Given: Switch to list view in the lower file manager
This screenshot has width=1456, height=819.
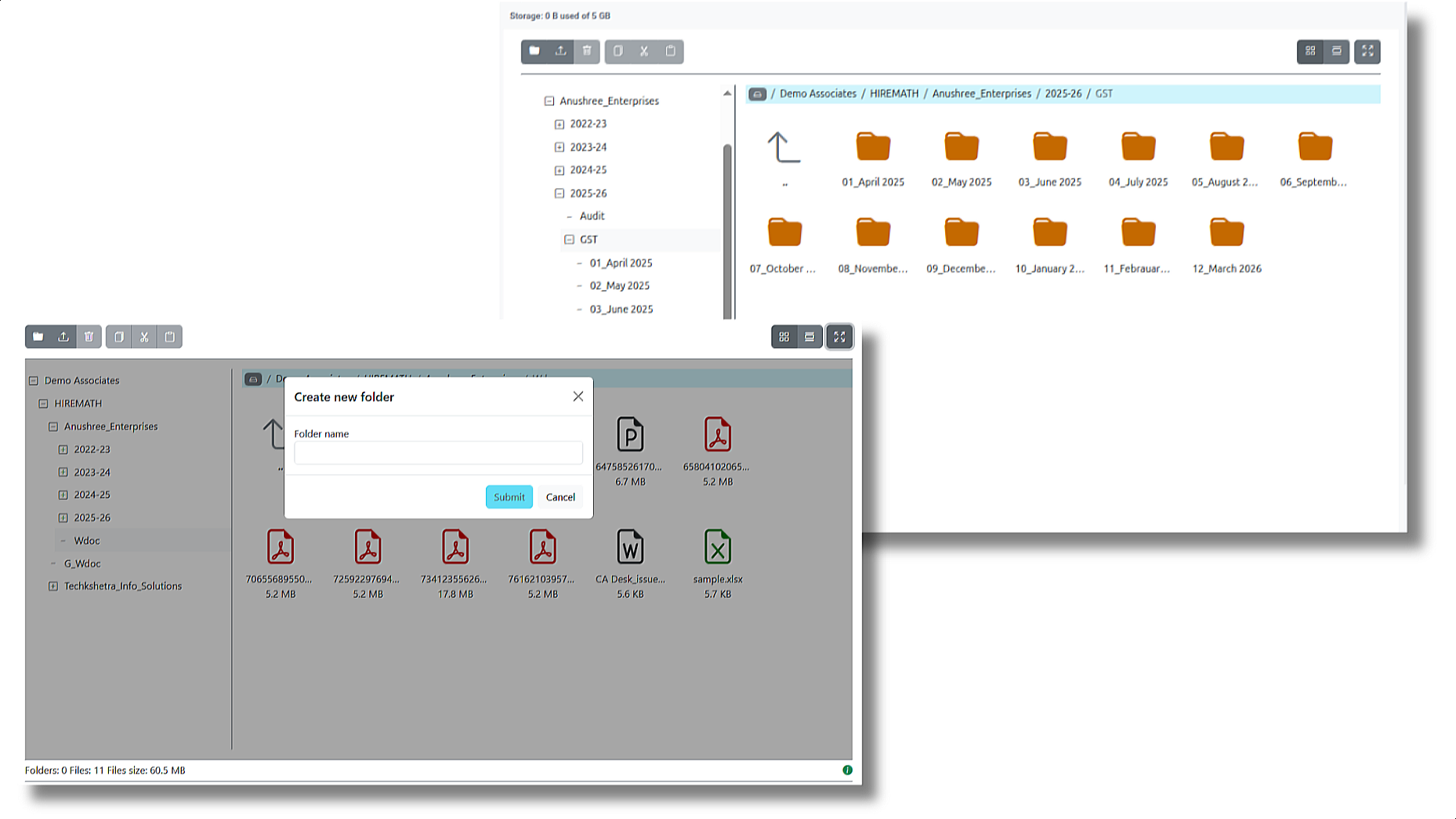Looking at the screenshot, I should click(809, 337).
